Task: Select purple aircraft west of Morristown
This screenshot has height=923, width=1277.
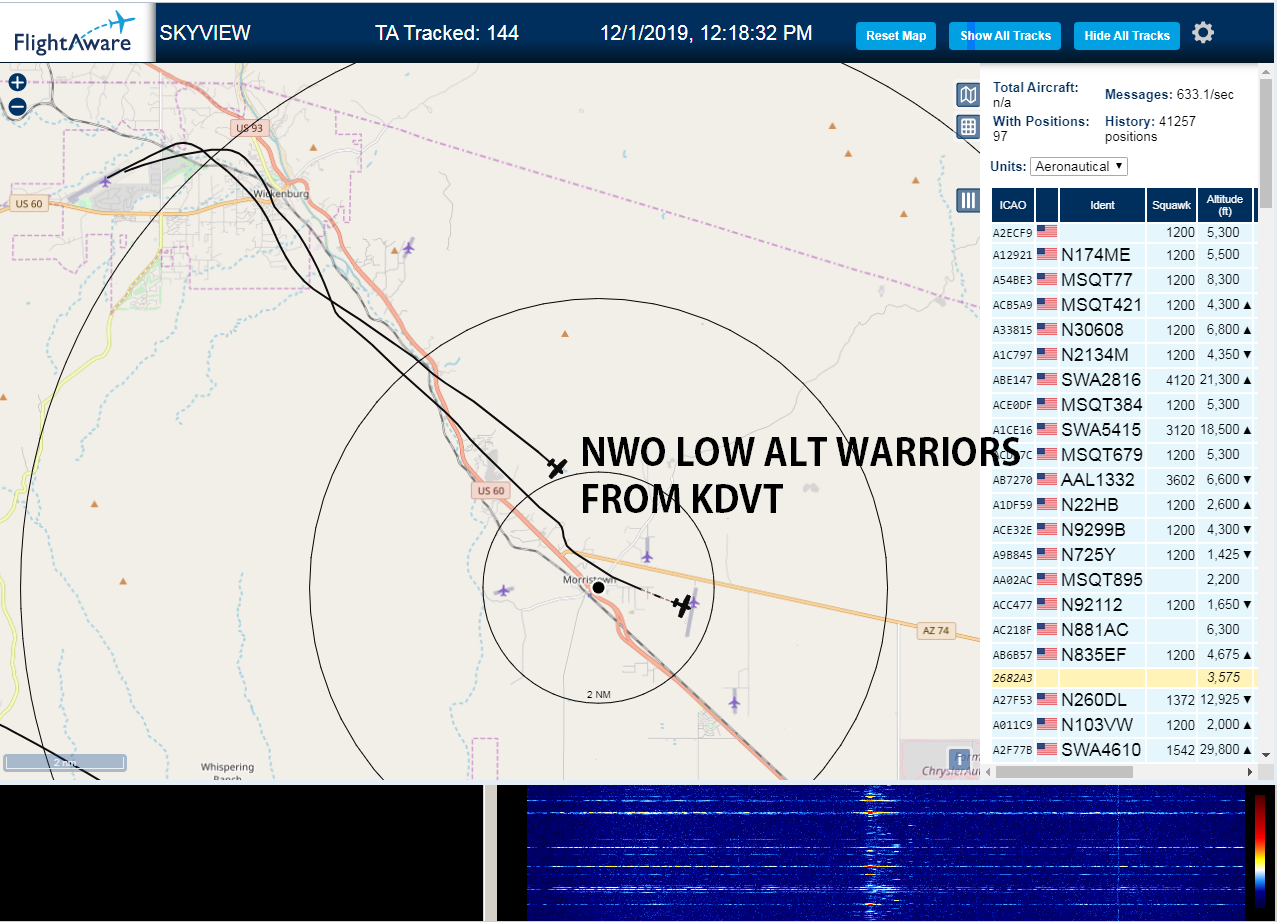Action: pyautogui.click(x=503, y=591)
